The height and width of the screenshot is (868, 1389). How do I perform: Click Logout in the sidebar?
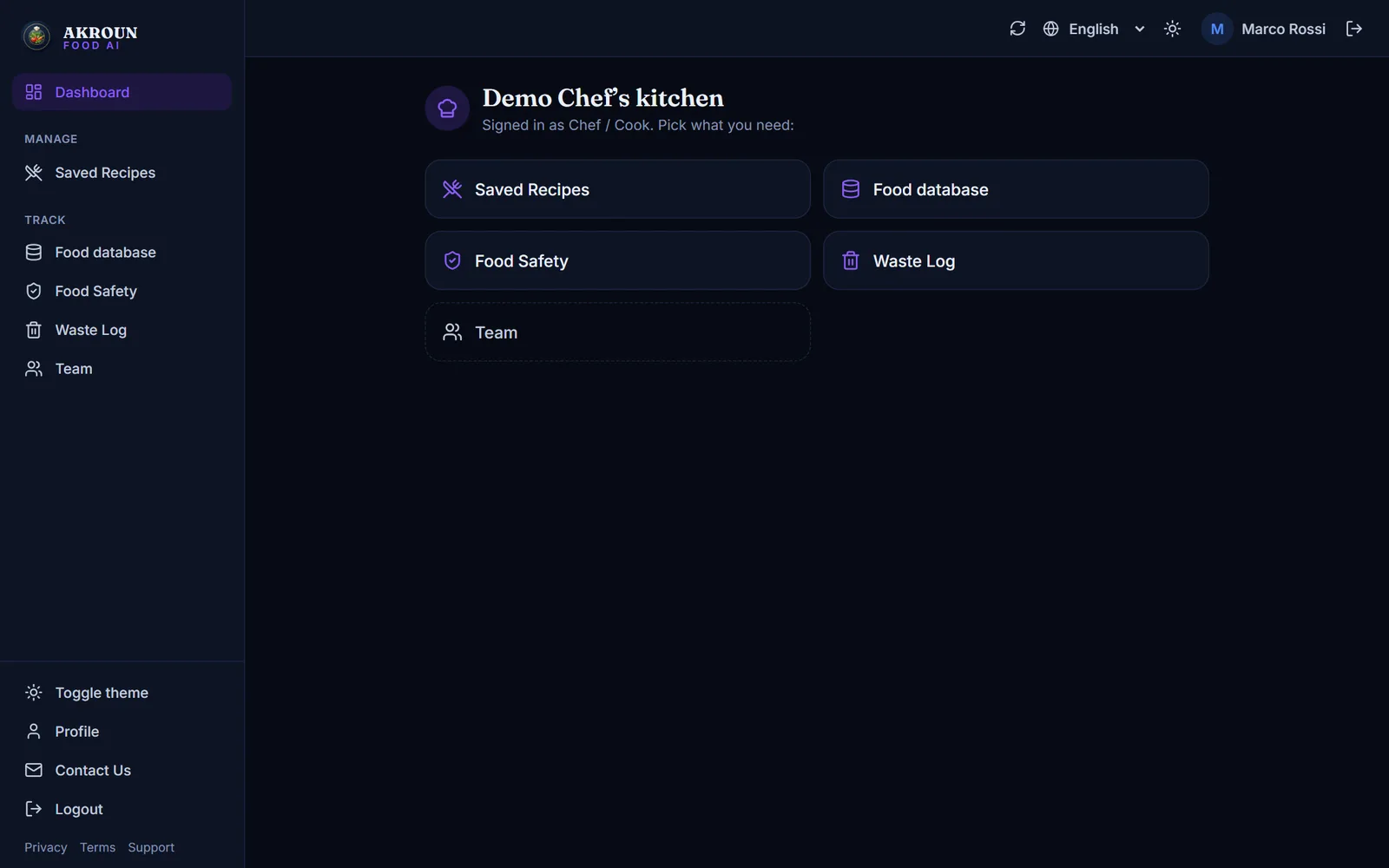(122, 809)
